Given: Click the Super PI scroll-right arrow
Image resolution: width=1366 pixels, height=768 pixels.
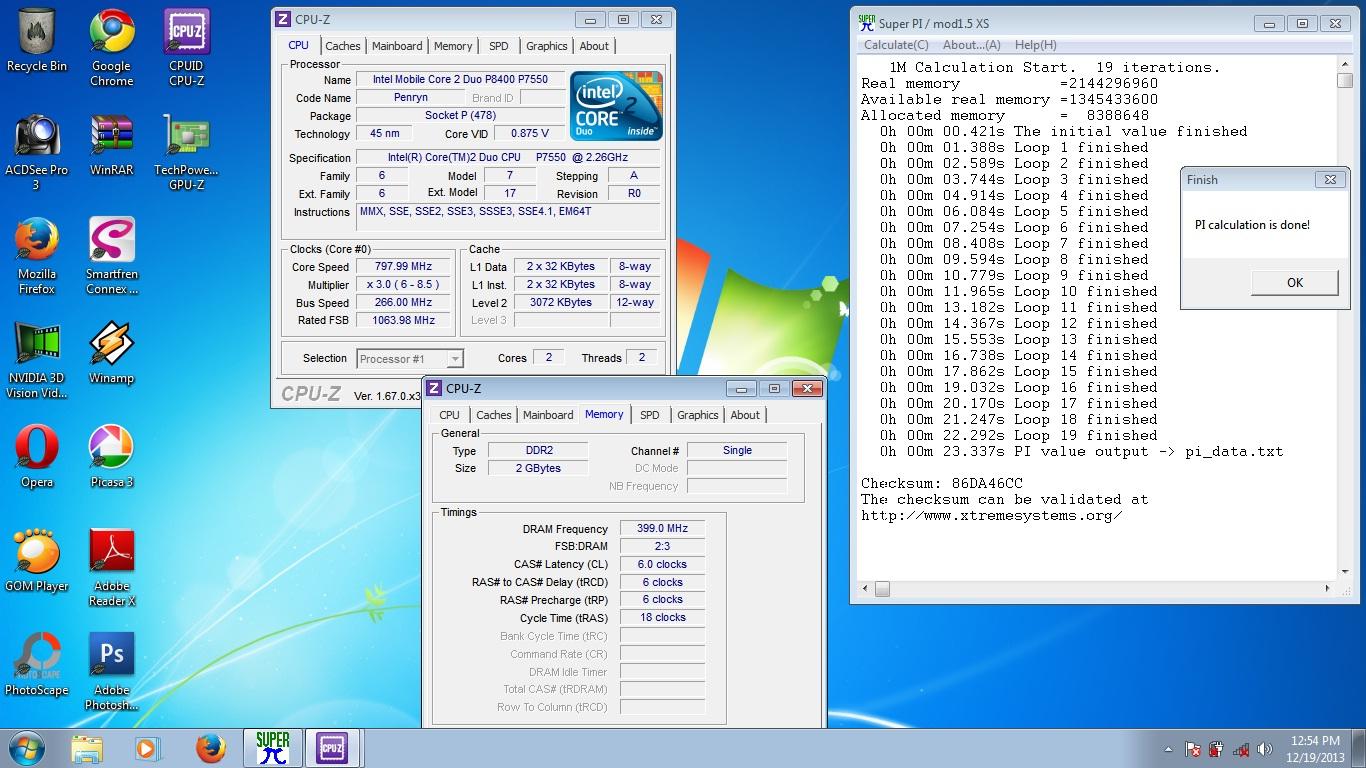Looking at the screenshot, I should pyautogui.click(x=1328, y=589).
